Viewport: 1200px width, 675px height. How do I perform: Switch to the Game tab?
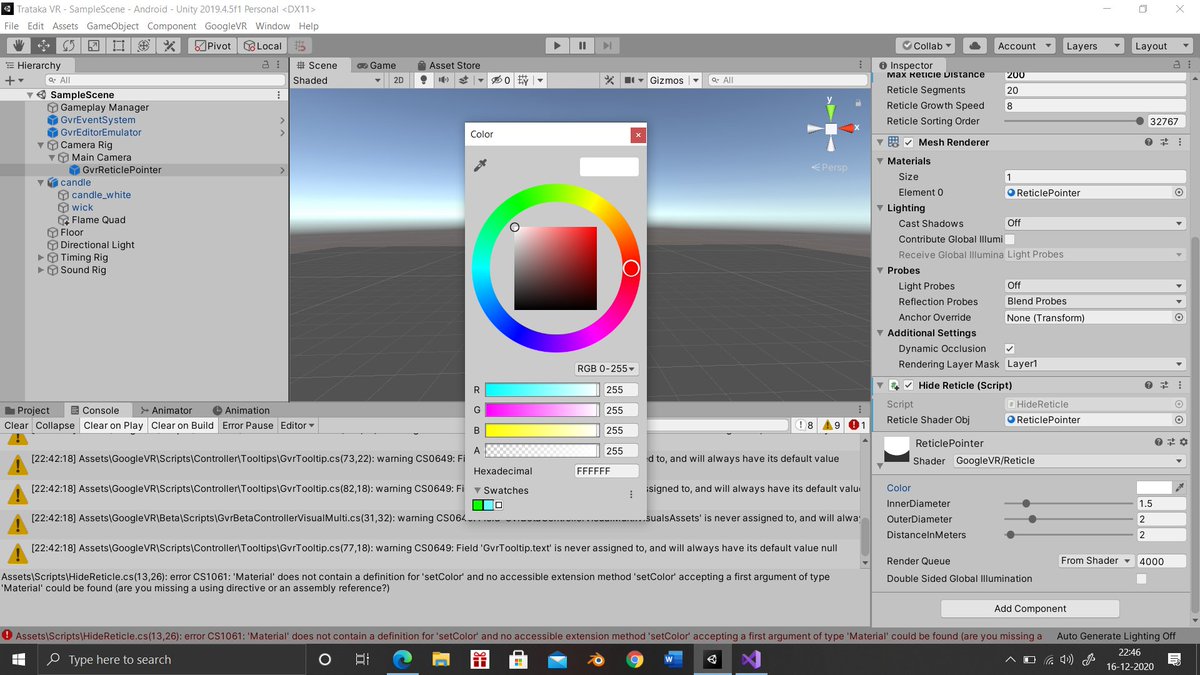point(376,64)
